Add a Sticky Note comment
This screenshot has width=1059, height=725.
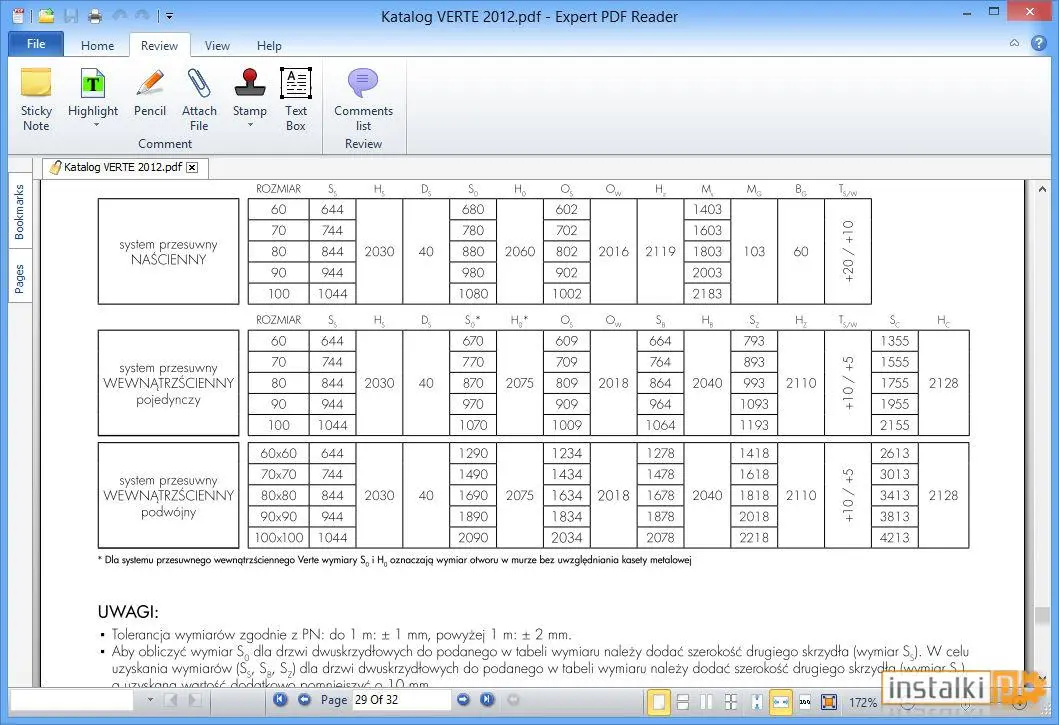coord(36,99)
